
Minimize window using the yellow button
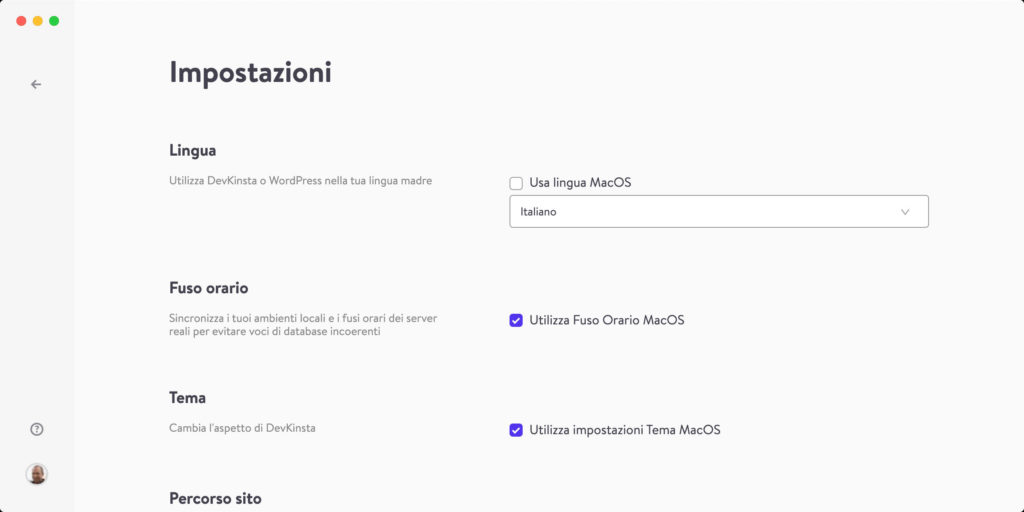coord(38,21)
